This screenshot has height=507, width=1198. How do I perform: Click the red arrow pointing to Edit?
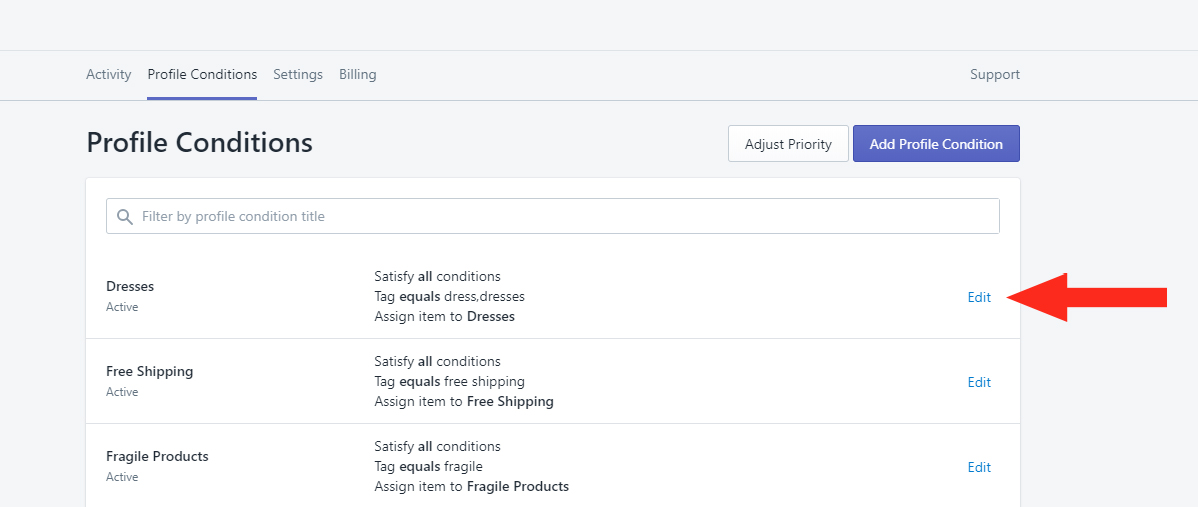(1087, 297)
